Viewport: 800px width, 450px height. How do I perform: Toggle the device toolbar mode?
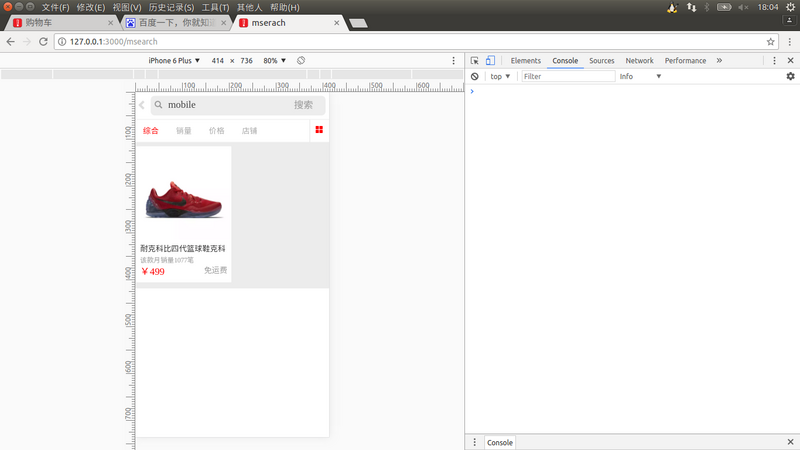point(490,60)
